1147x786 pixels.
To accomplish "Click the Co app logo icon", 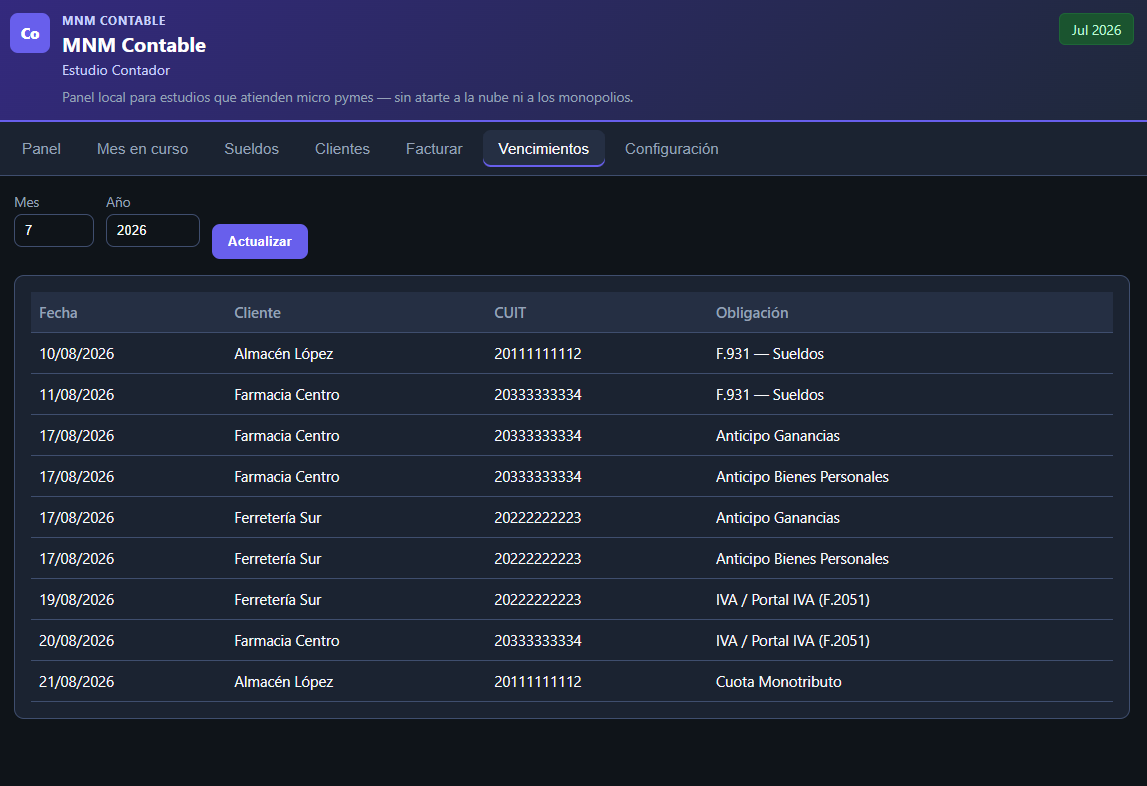I will (x=30, y=33).
